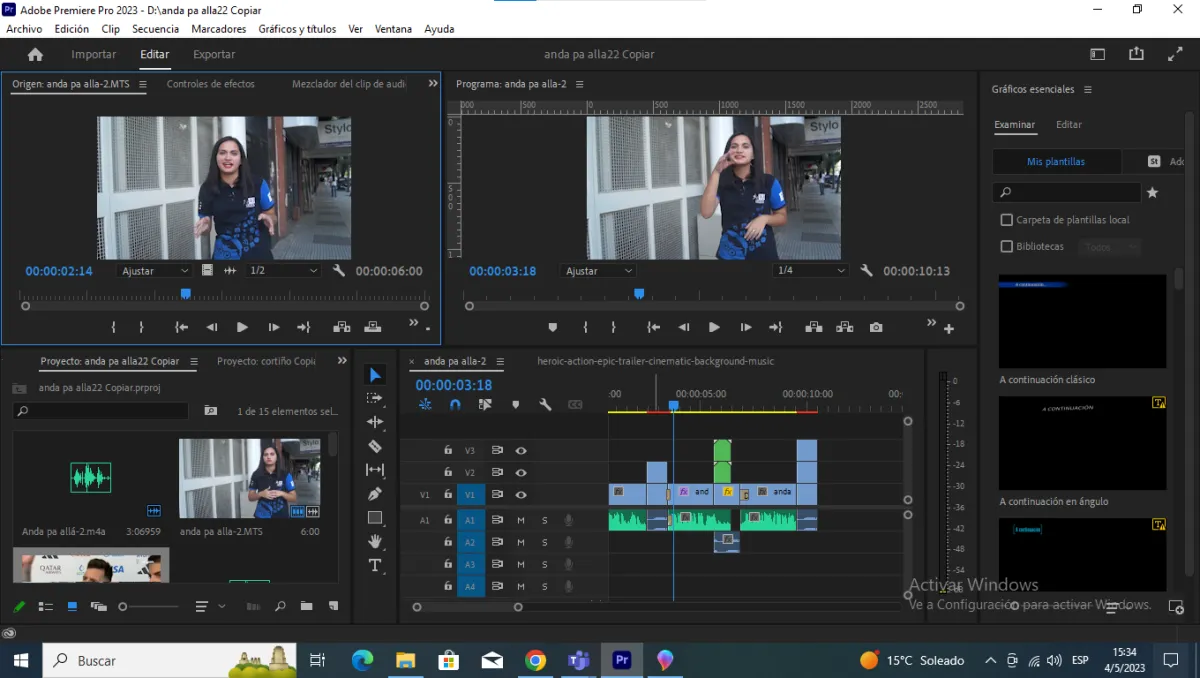
Task: Toggle lock on track V3
Action: coord(448,451)
